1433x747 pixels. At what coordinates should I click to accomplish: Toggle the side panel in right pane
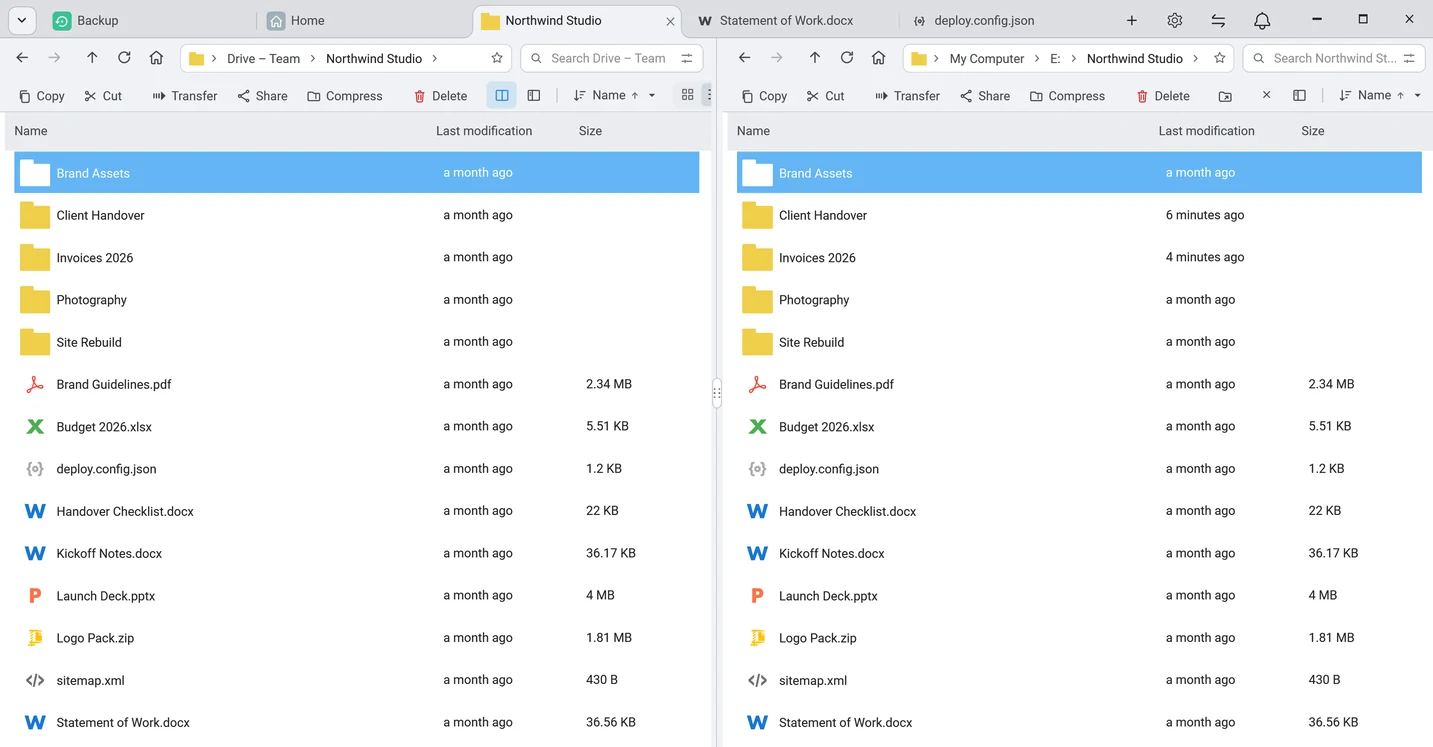(x=1299, y=95)
